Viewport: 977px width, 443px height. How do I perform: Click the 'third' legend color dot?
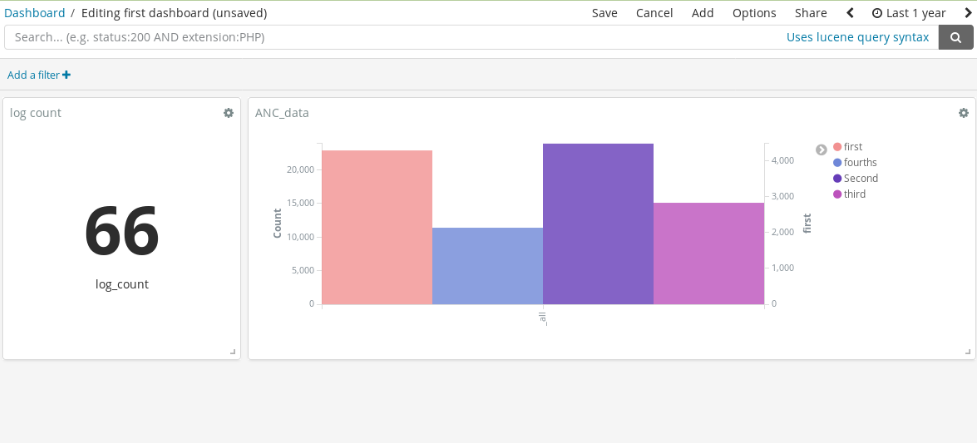pos(837,194)
